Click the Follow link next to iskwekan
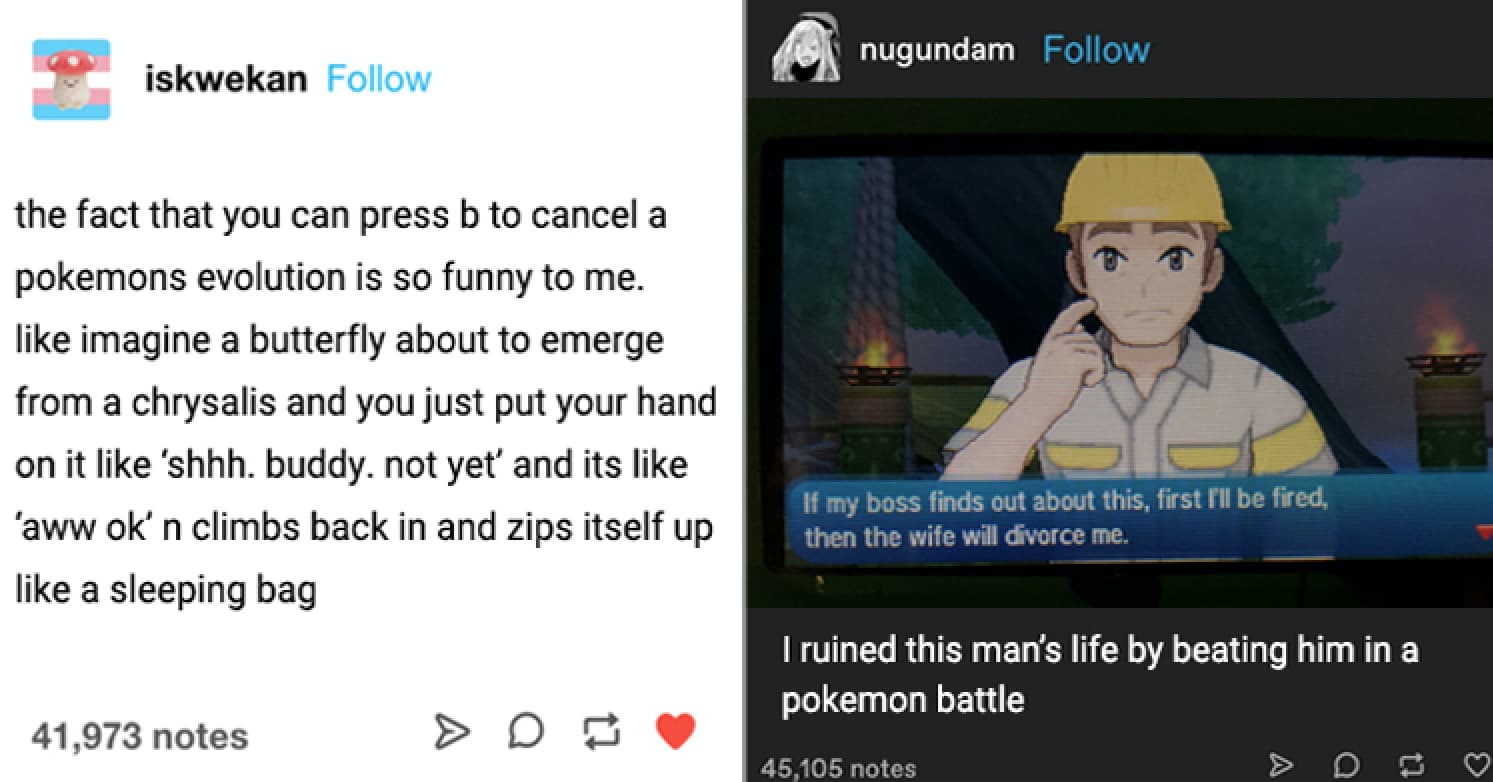 (379, 78)
